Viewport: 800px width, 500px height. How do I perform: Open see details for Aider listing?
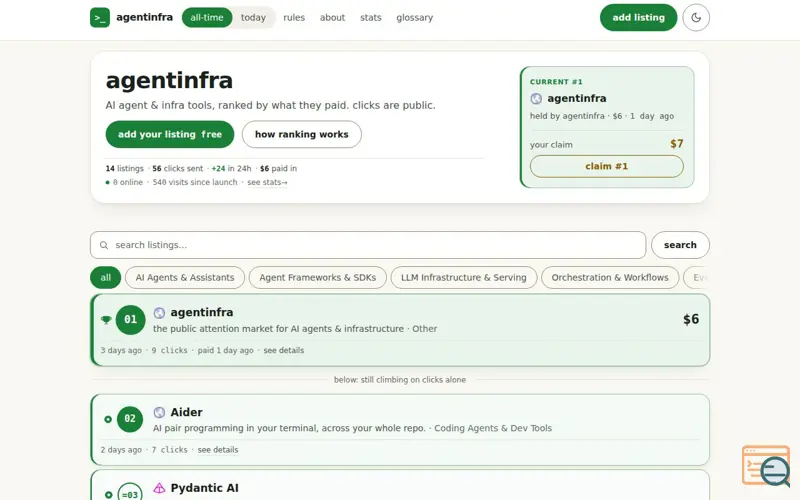218,450
